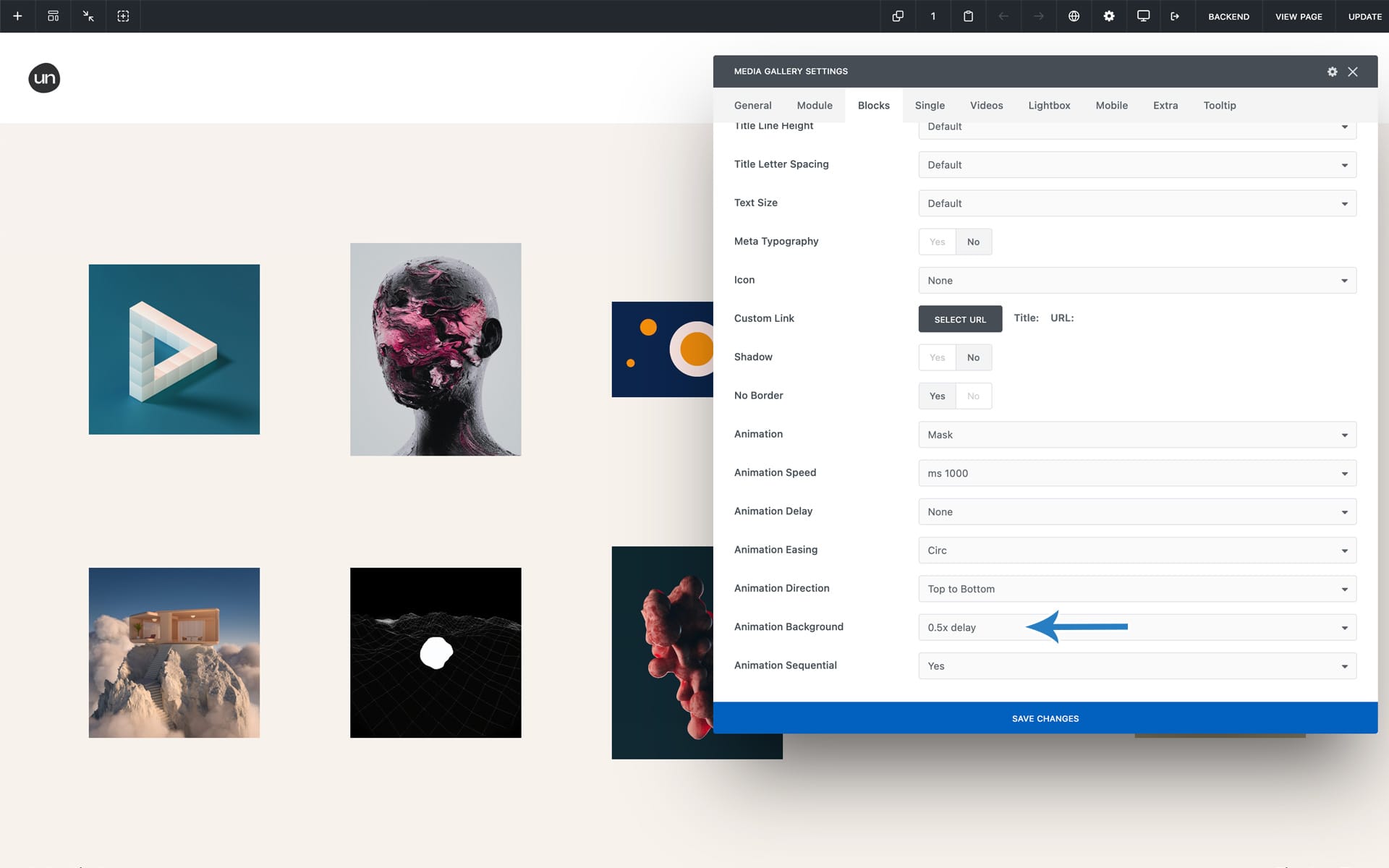Screen dimensions: 1389x868
Task: Click the painted head sculpture thumbnail
Action: click(x=436, y=349)
